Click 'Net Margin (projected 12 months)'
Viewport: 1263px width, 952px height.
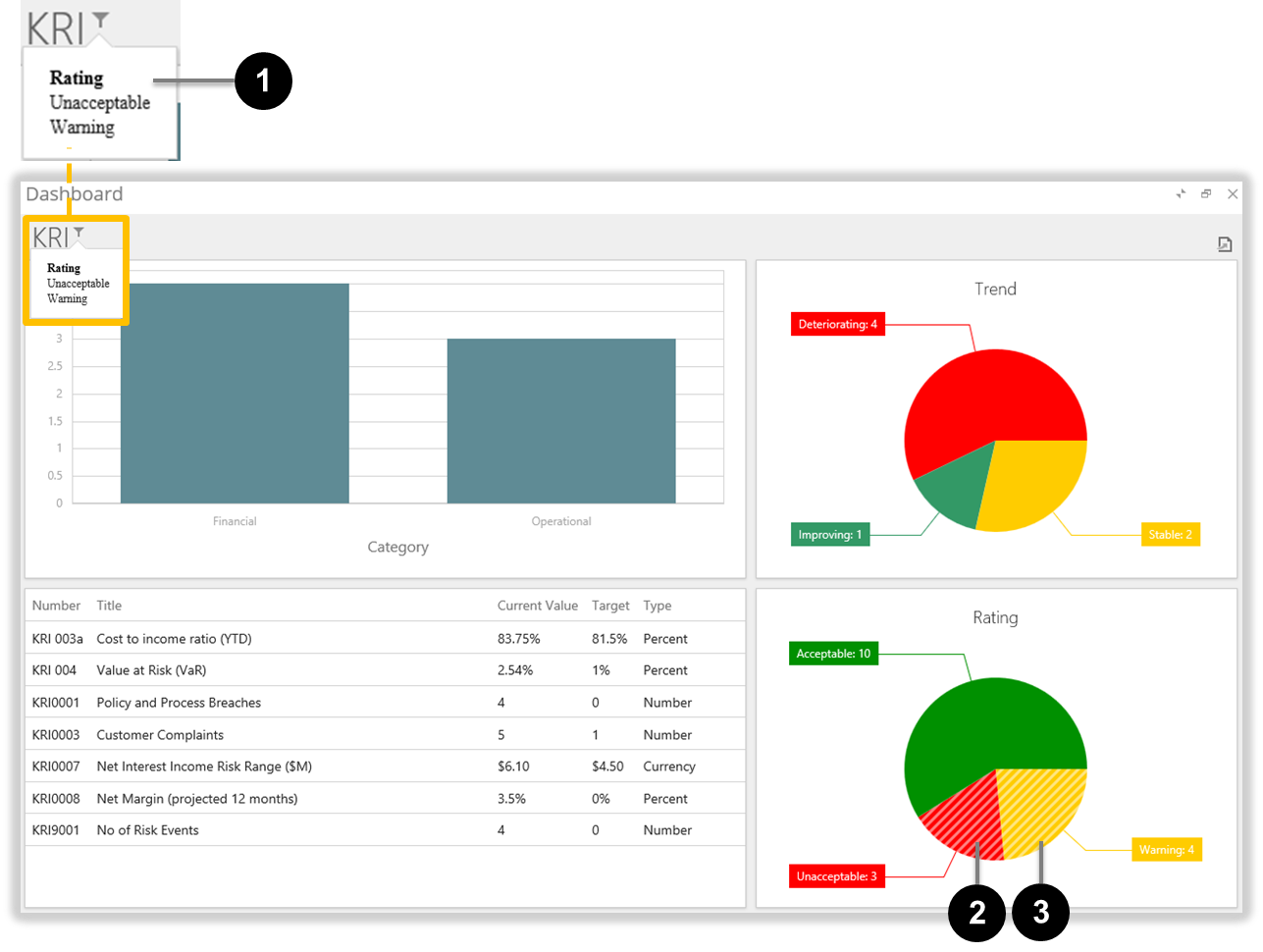[x=197, y=799]
